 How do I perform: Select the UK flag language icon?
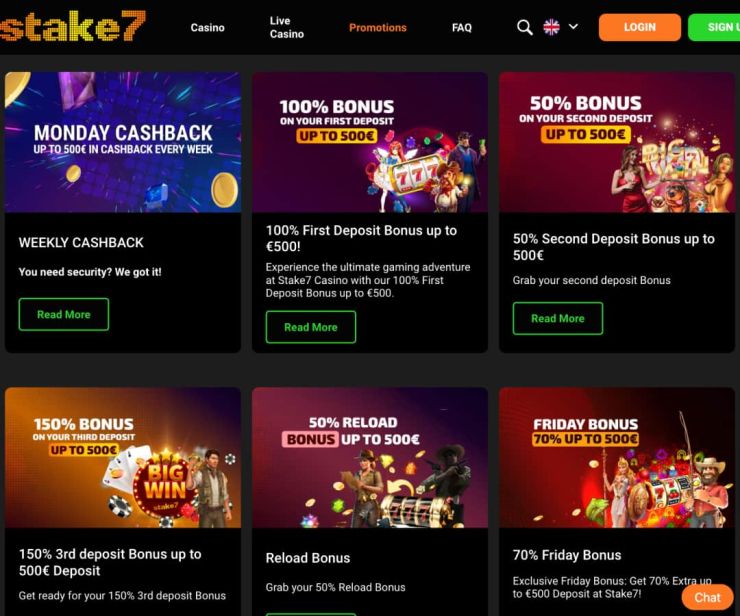tap(551, 27)
